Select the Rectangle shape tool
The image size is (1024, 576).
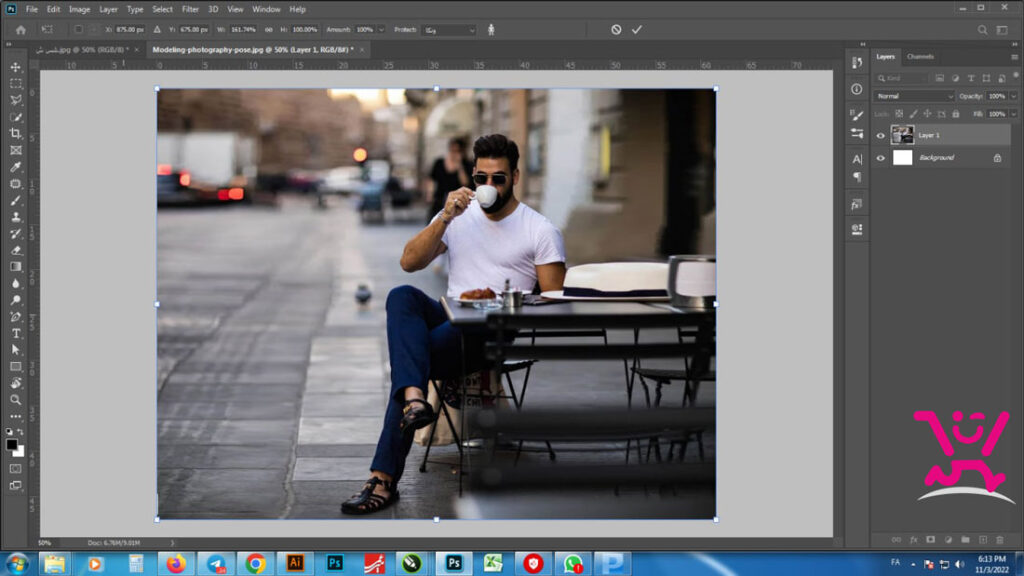coord(16,366)
